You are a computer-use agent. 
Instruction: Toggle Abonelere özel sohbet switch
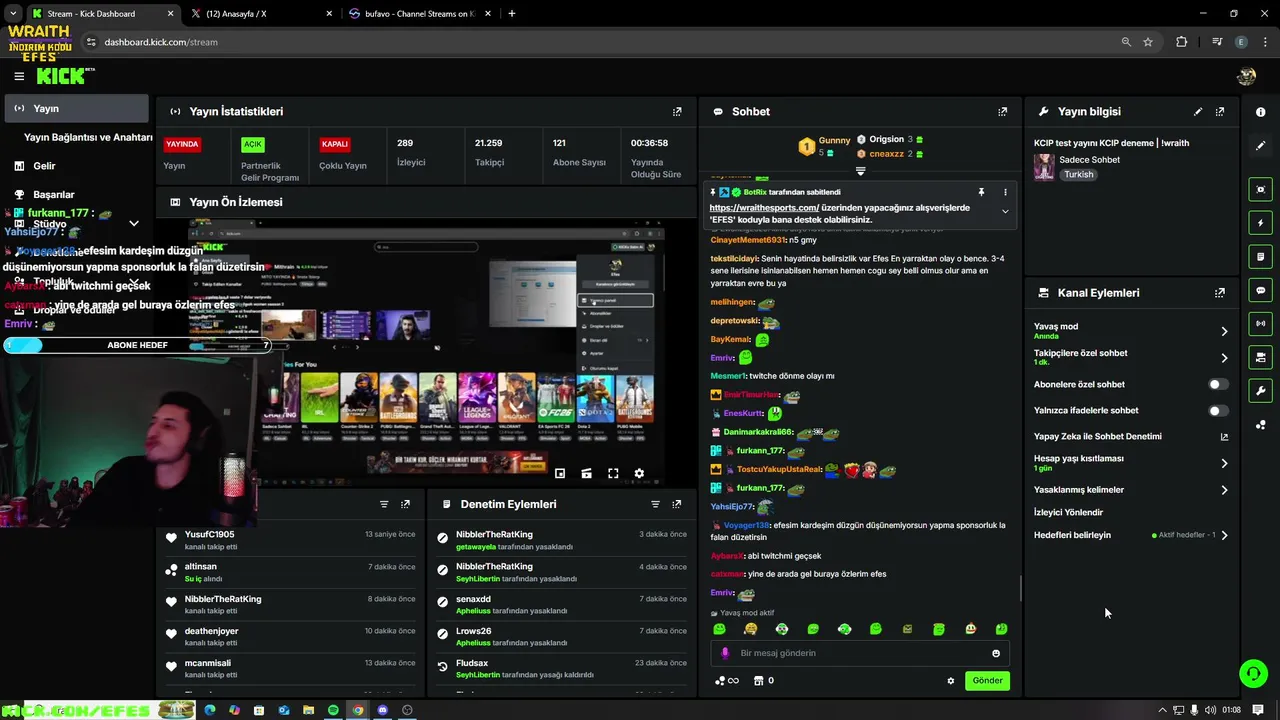click(x=1217, y=384)
